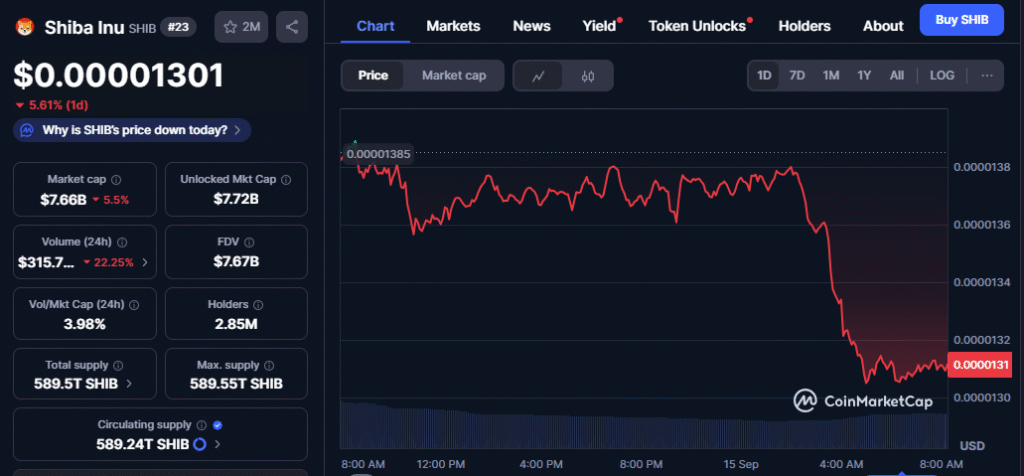
Task: Expand Volume (24h) details chevron
Action: pos(145,262)
